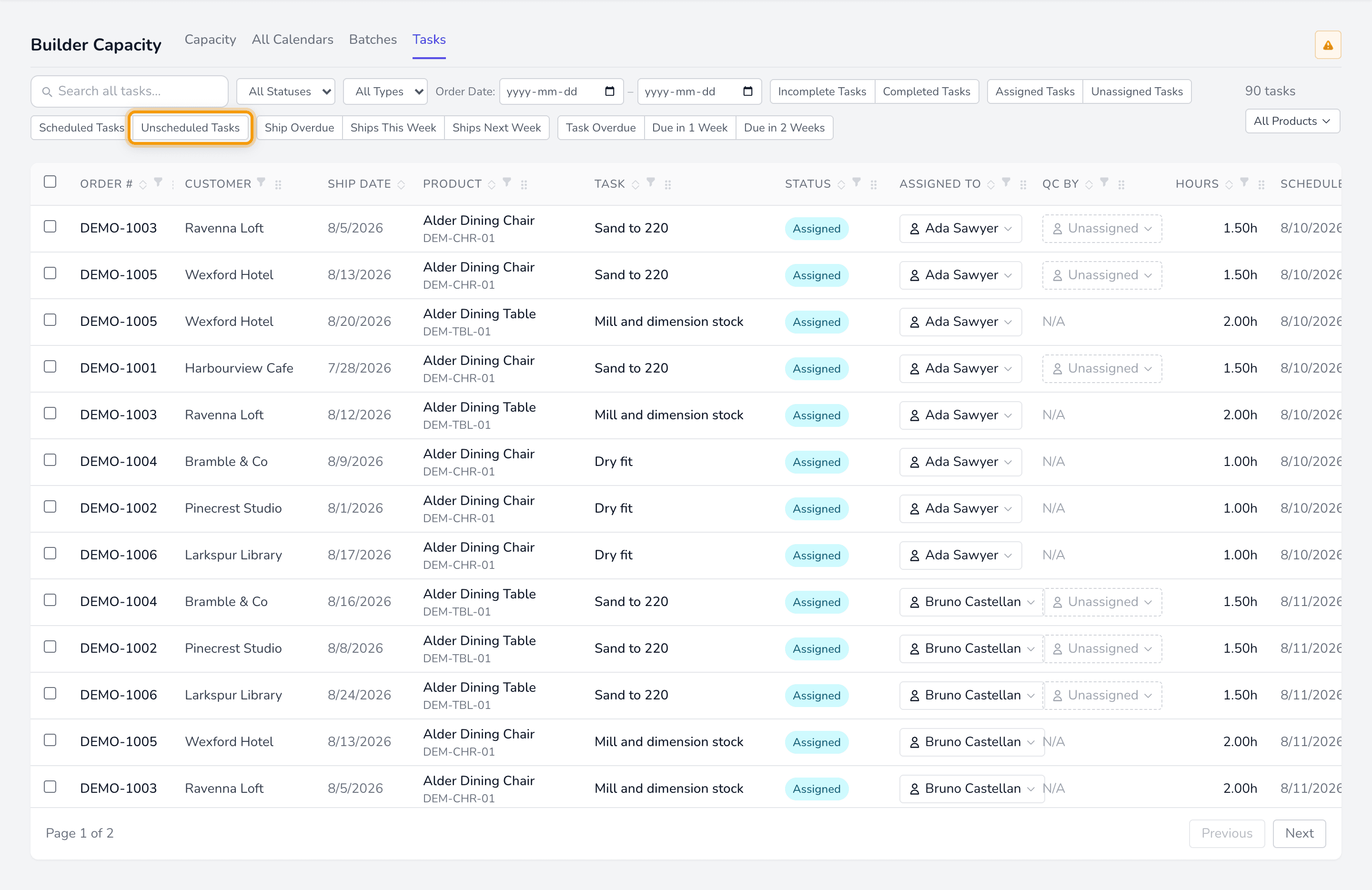Click the Assigned To column drag handle

pyautogui.click(x=1023, y=184)
